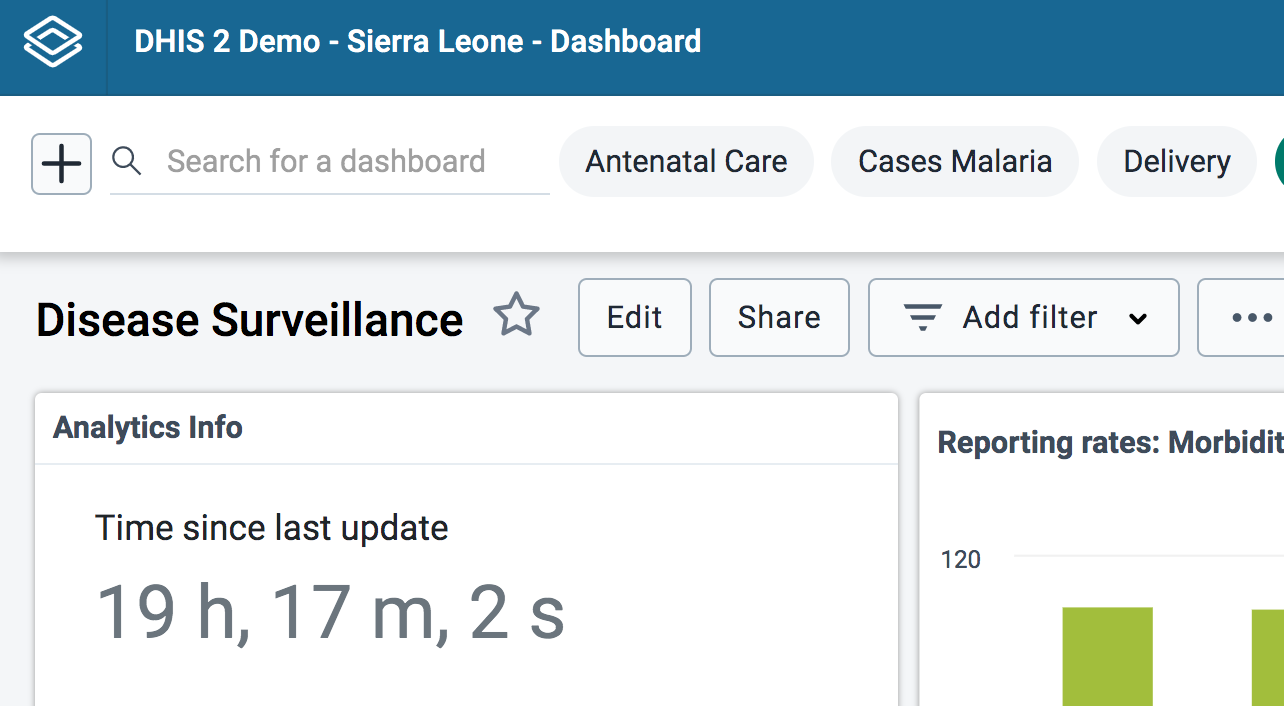Click the Edit button

(x=634, y=318)
